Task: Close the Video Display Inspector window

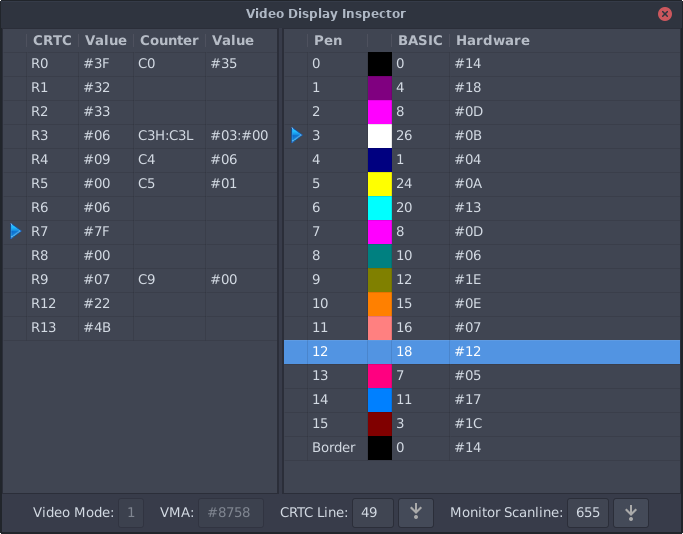Action: point(665,14)
